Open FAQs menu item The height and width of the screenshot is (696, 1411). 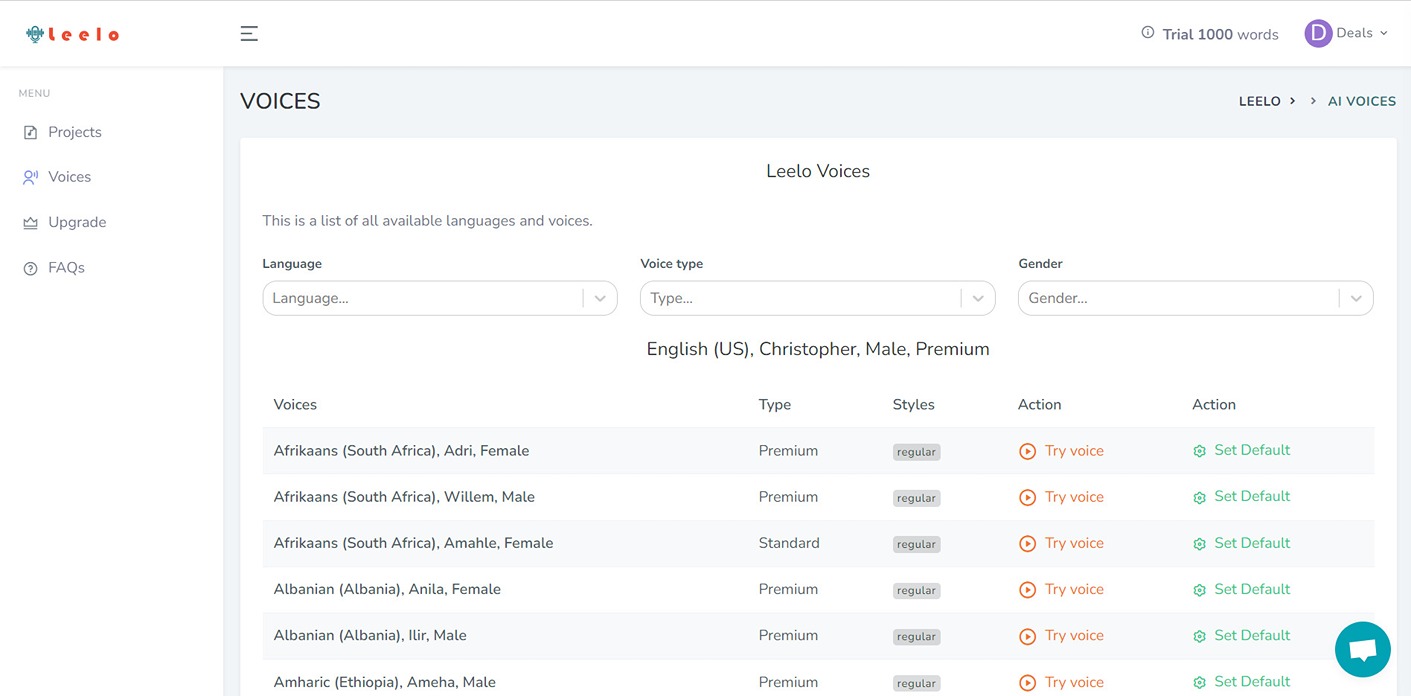66,268
